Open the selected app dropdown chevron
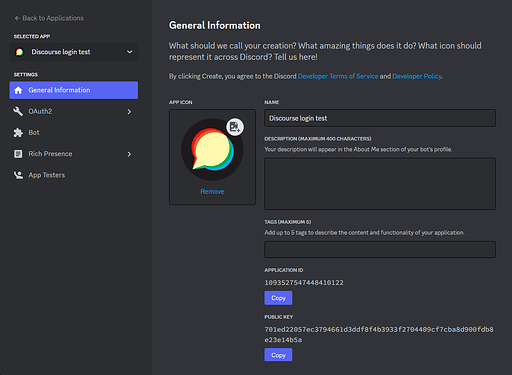This screenshot has width=512, height=375. [129, 52]
